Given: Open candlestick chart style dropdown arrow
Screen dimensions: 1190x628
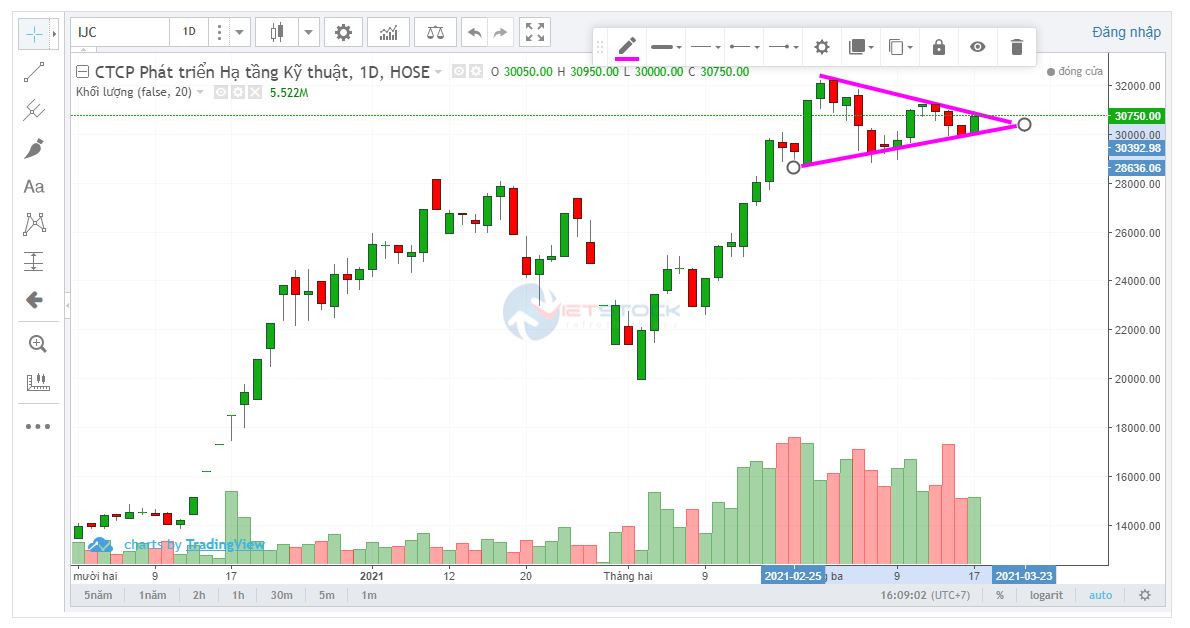Looking at the screenshot, I should (309, 33).
